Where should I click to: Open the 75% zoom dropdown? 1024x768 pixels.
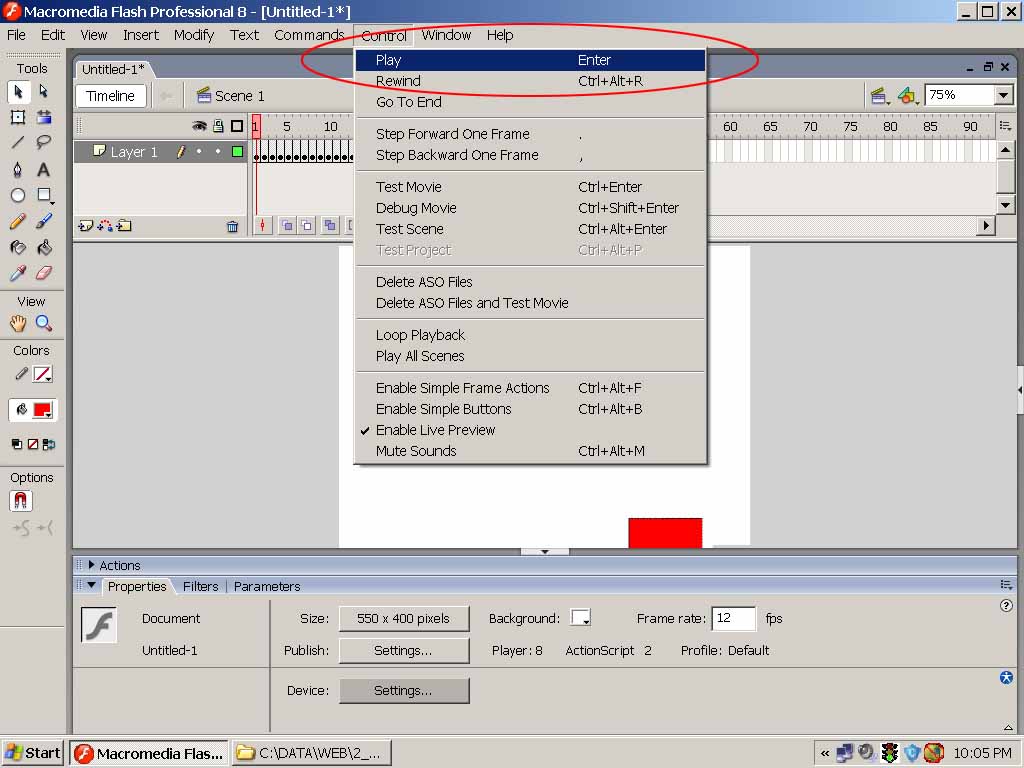pyautogui.click(x=1004, y=95)
